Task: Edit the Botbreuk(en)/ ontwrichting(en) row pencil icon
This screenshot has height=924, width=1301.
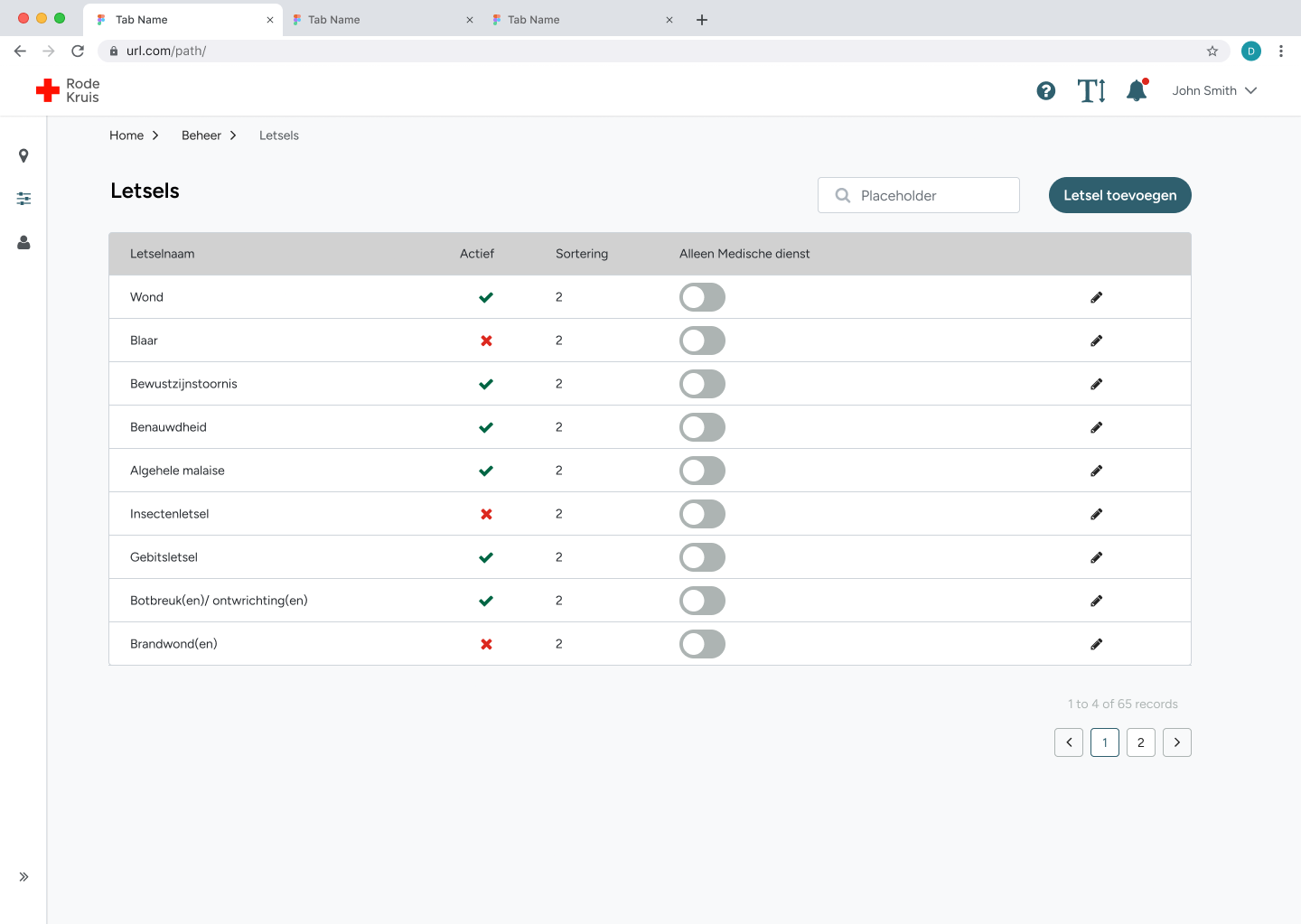Action: click(1096, 601)
